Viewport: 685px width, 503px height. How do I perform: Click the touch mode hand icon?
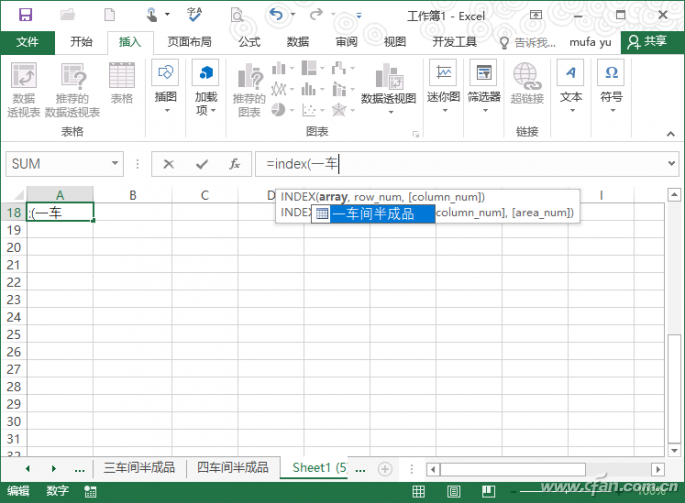point(152,15)
